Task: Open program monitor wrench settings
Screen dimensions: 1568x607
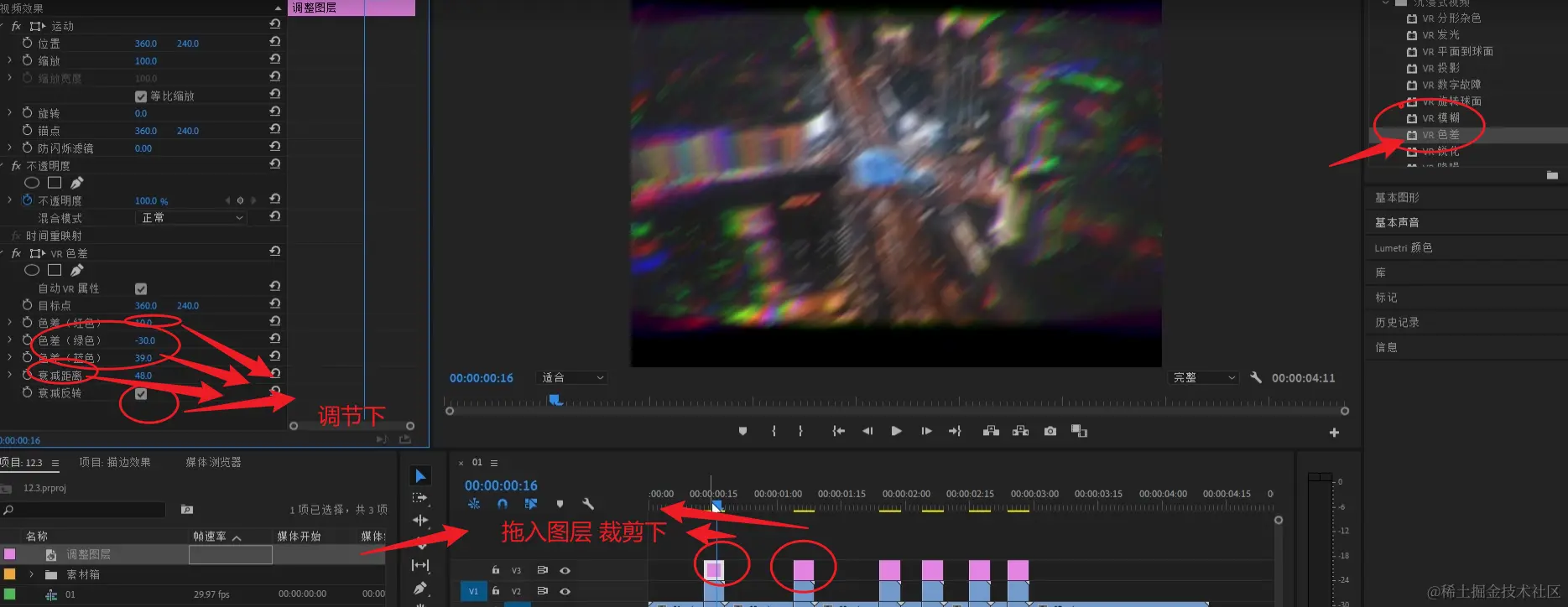Action: (1256, 377)
